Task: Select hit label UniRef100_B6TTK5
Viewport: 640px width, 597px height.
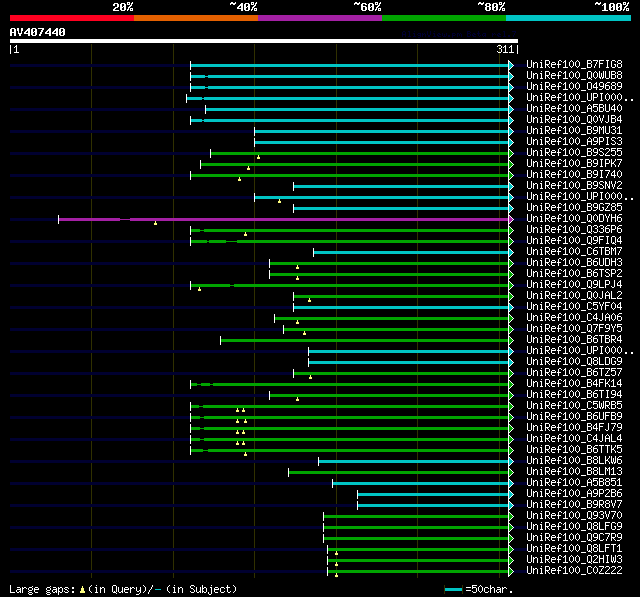Action: (x=574, y=450)
